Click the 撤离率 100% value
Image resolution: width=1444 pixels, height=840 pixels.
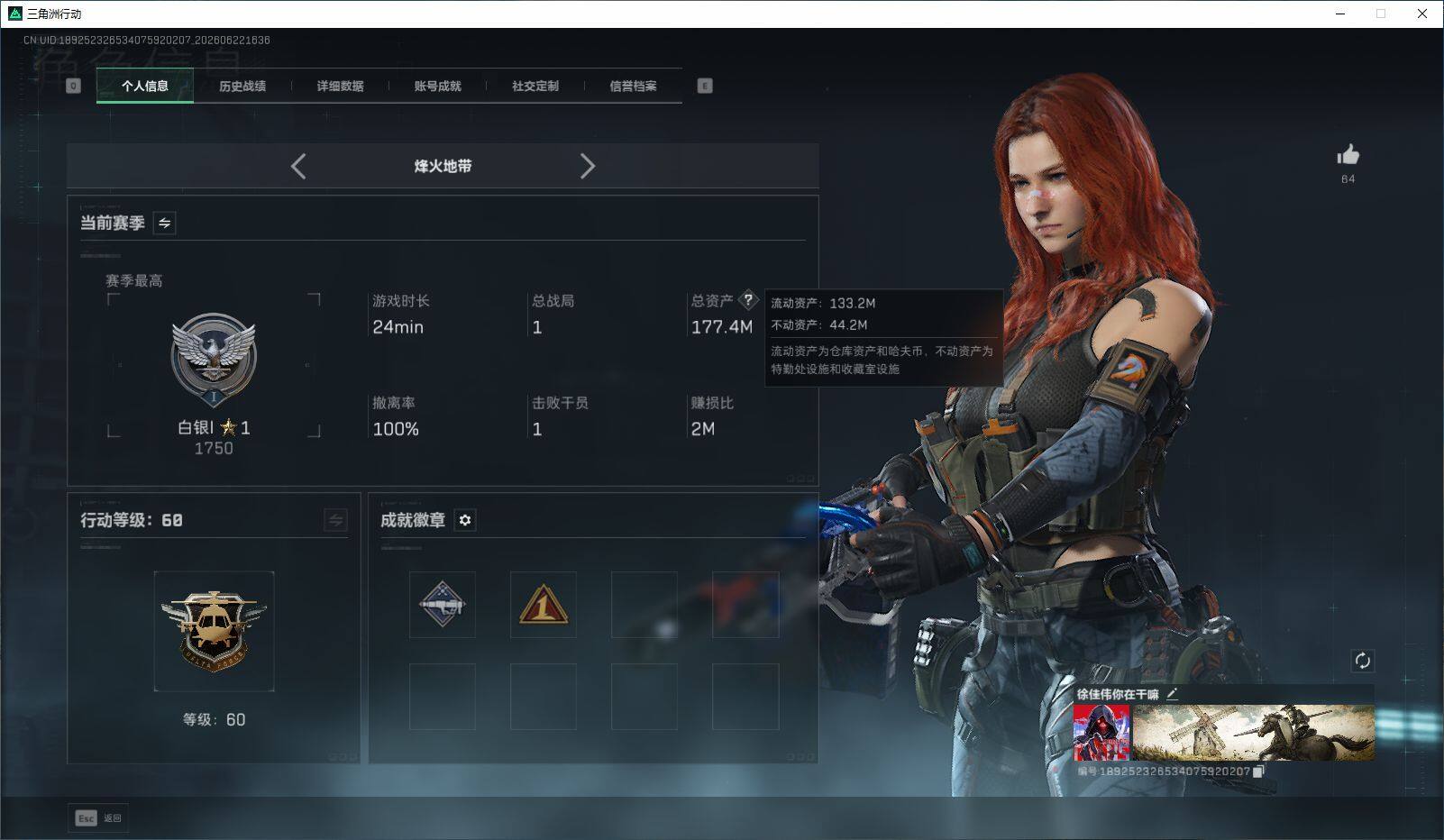click(x=396, y=429)
